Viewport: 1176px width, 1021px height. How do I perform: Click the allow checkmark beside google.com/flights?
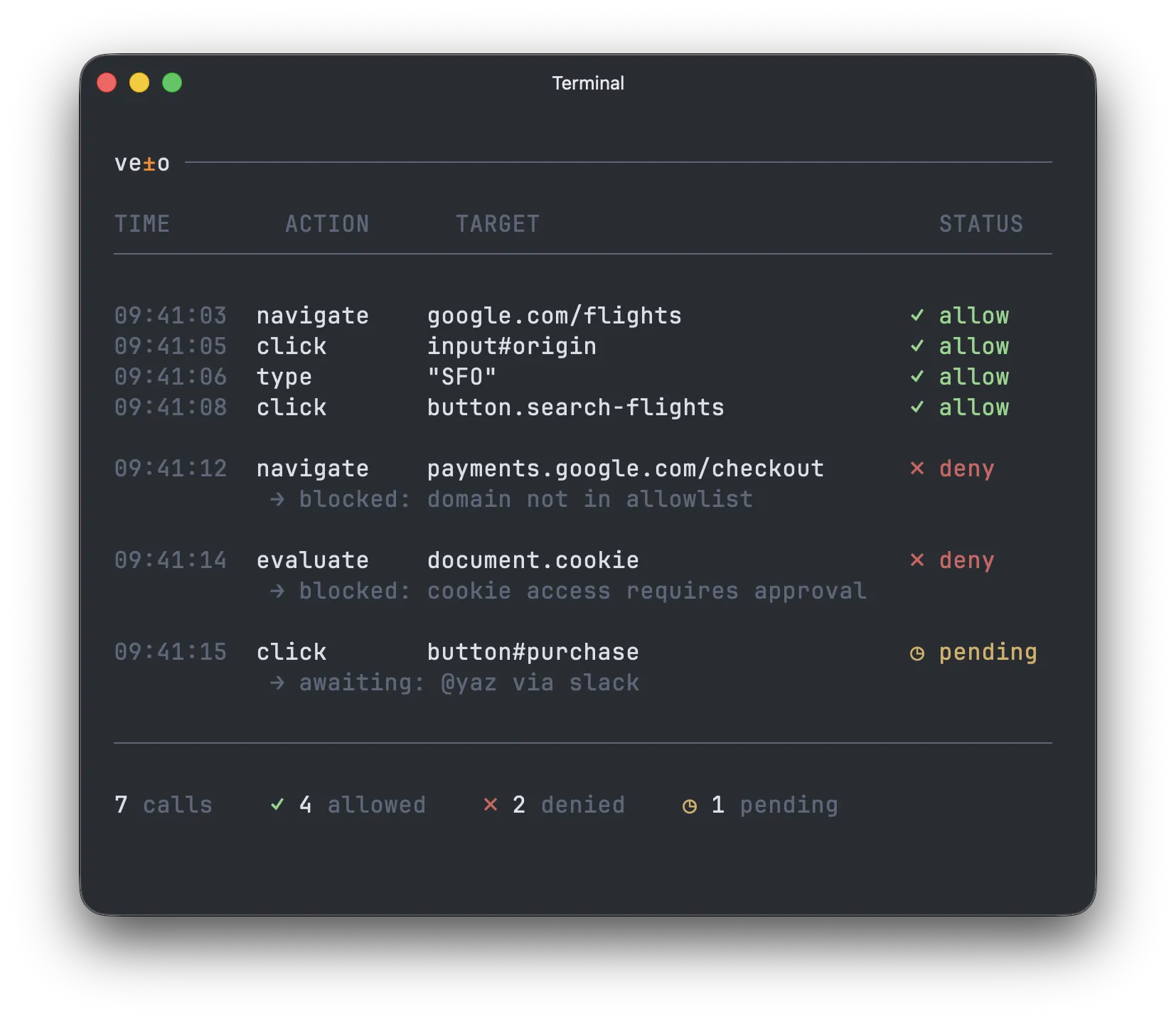coord(917,316)
